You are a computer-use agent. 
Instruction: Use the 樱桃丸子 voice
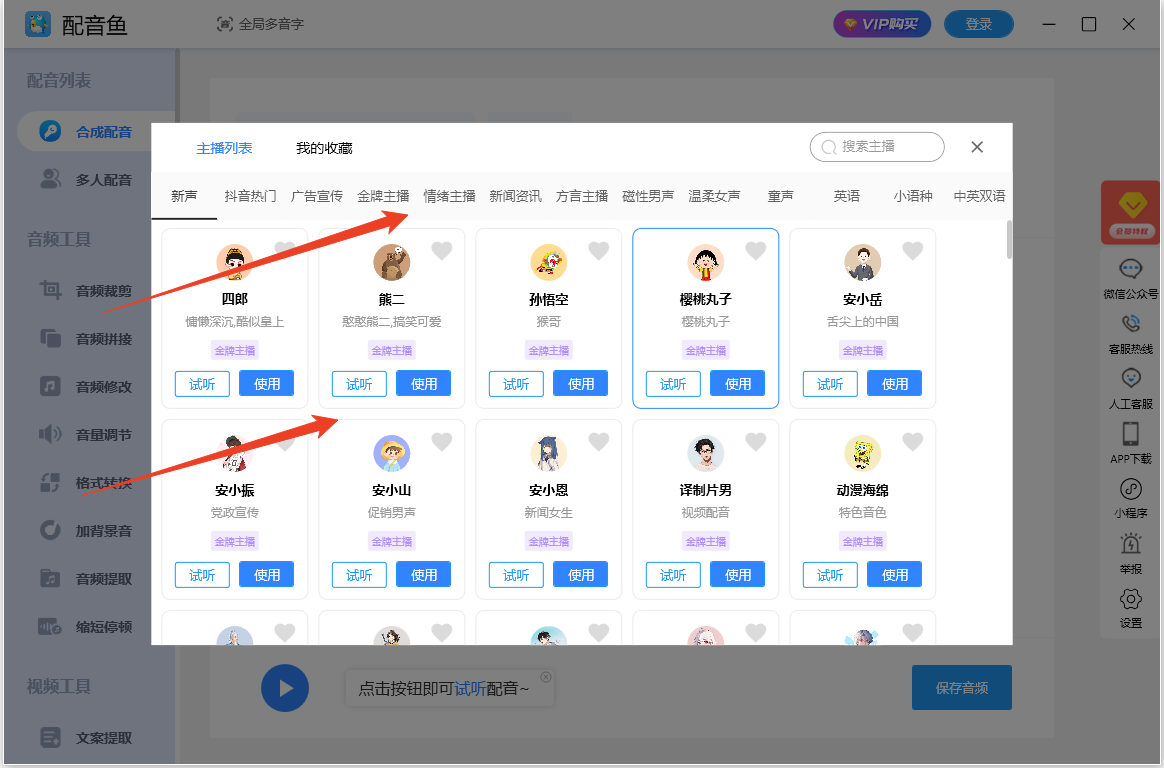click(x=737, y=384)
